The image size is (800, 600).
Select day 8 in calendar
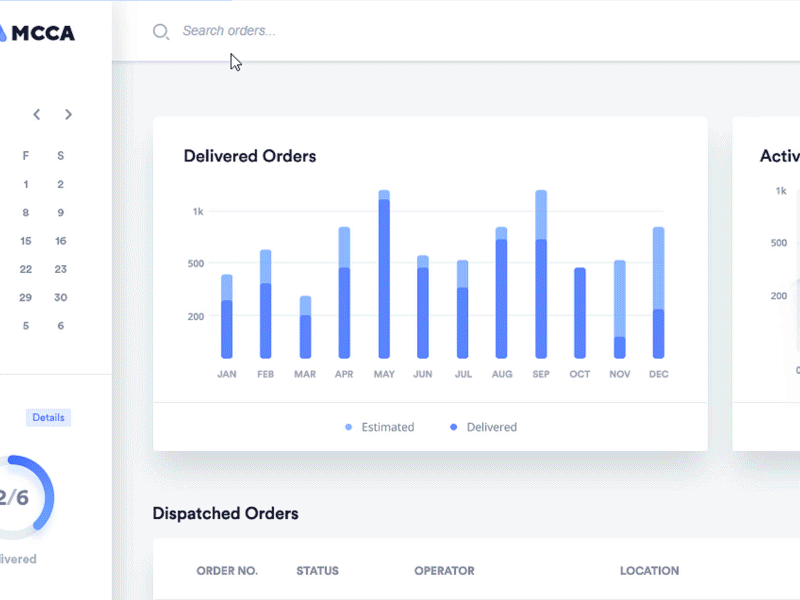(x=26, y=212)
